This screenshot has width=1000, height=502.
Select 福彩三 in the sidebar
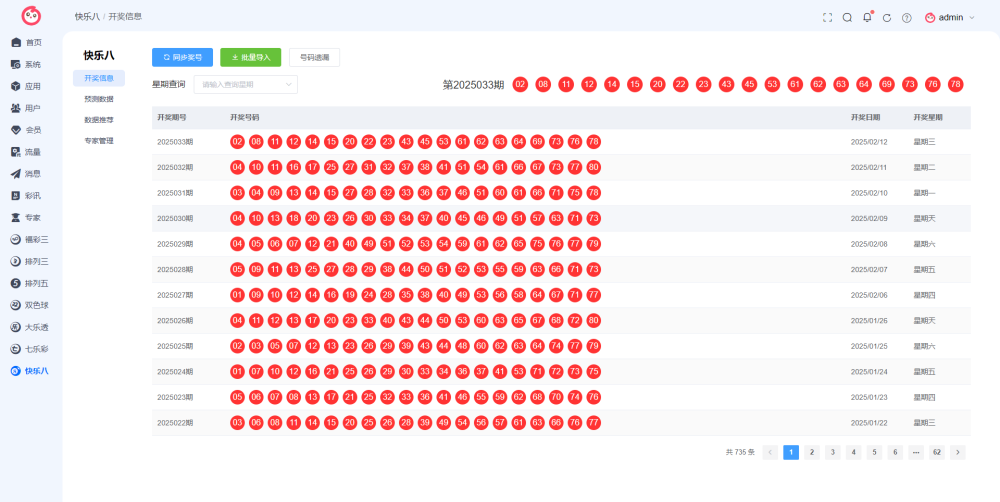coord(31,240)
